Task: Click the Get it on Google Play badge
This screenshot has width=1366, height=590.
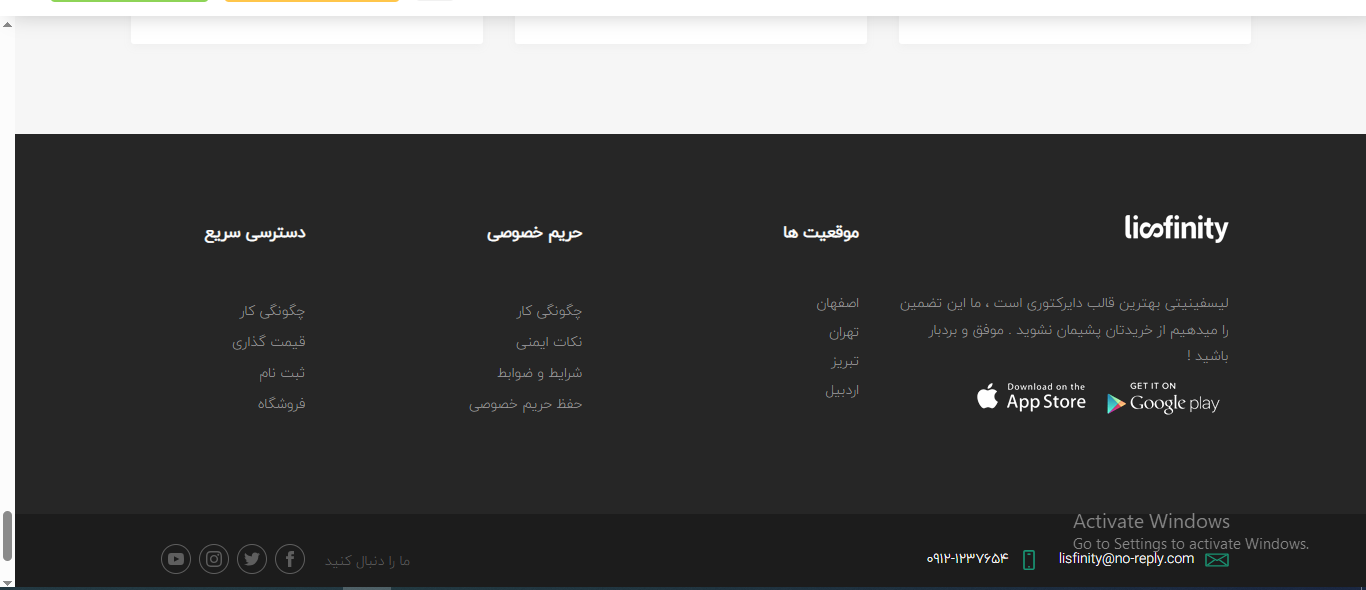Action: tap(1163, 398)
